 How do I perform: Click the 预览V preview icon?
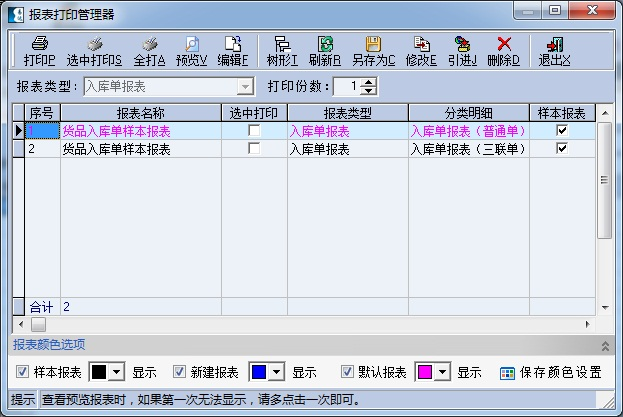[x=192, y=50]
